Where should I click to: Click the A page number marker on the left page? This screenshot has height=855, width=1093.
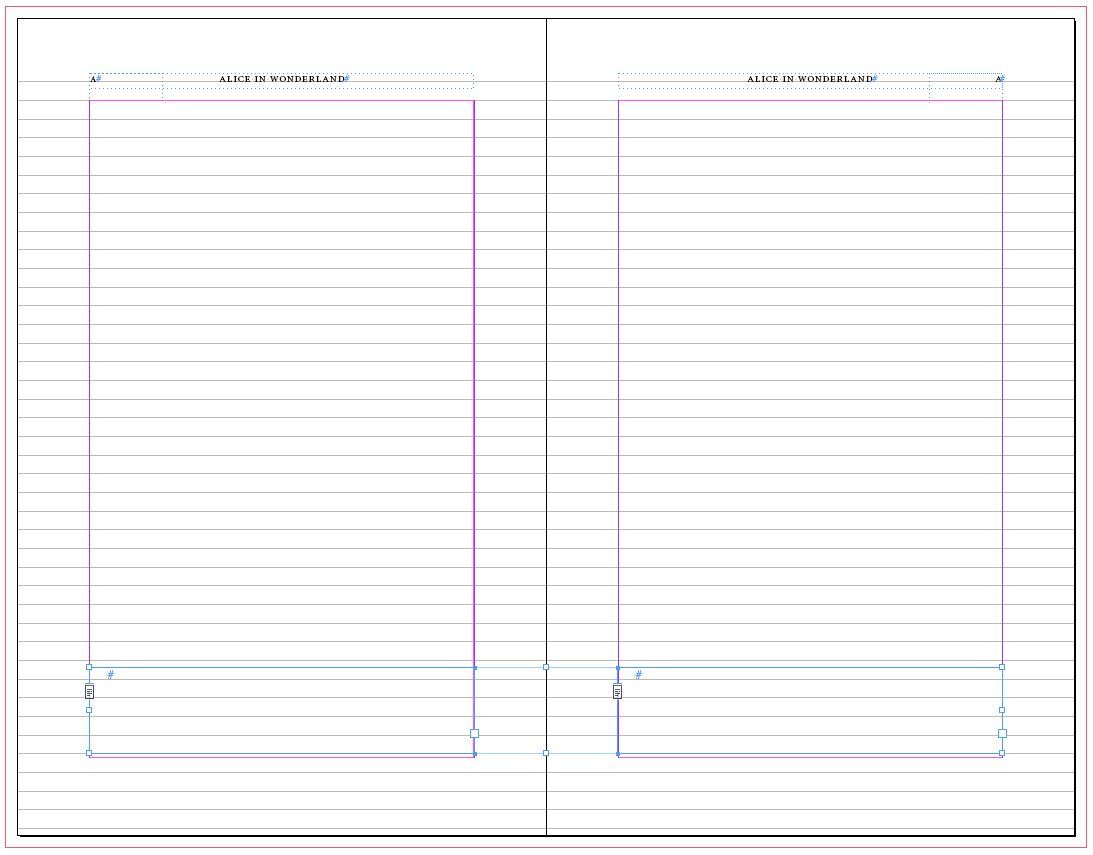pyautogui.click(x=93, y=79)
